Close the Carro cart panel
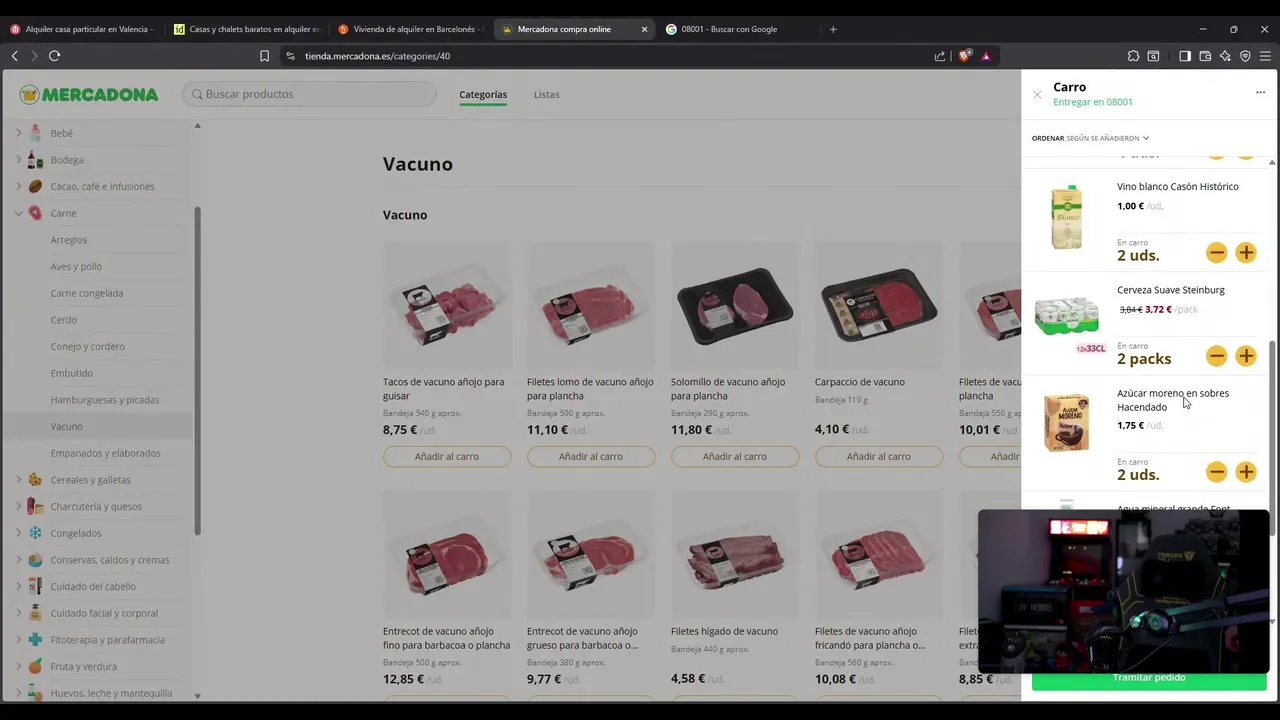The height and width of the screenshot is (720, 1280). click(1037, 95)
